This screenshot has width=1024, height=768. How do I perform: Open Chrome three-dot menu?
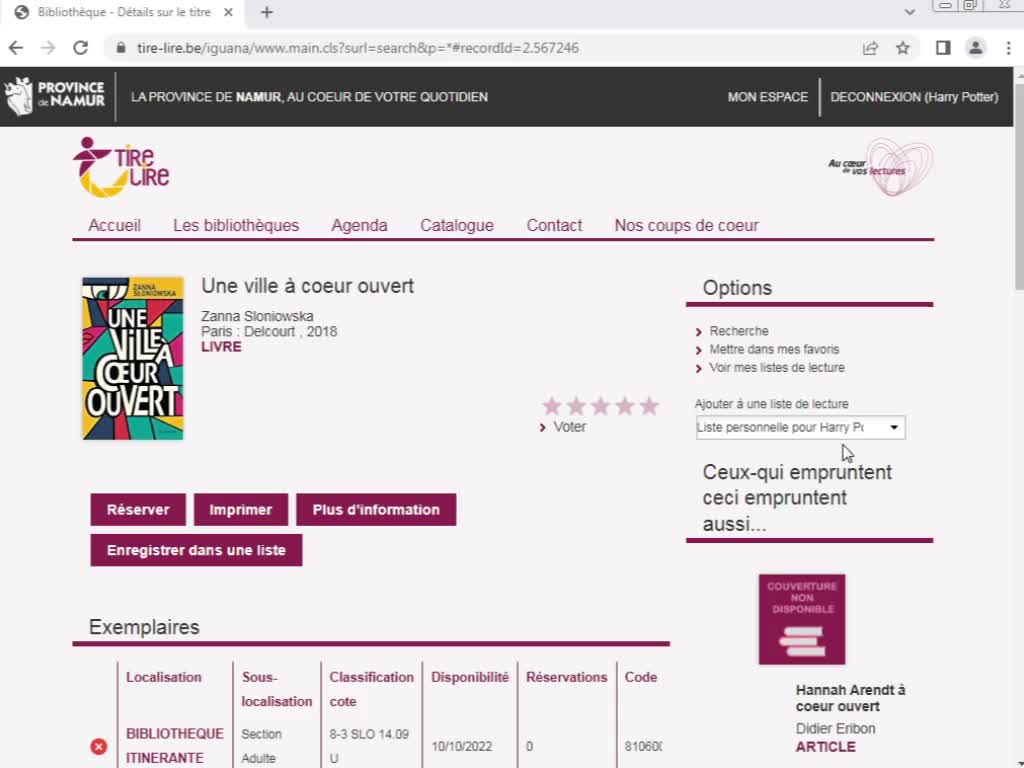1008,48
